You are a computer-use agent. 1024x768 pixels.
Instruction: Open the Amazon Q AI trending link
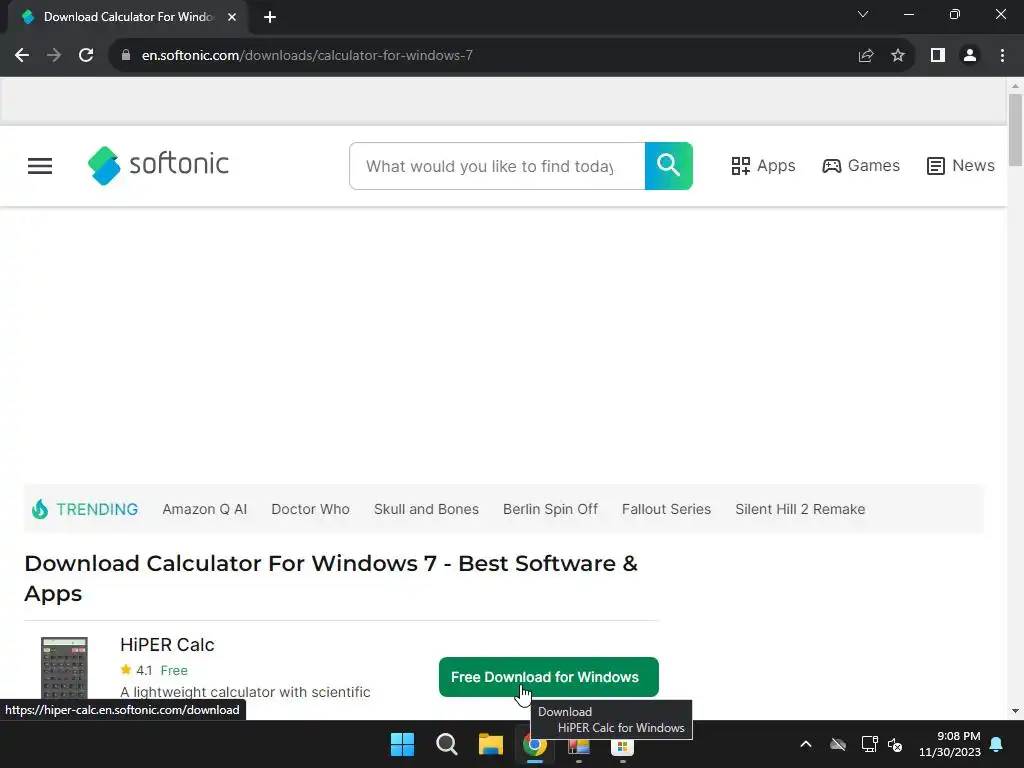point(204,509)
